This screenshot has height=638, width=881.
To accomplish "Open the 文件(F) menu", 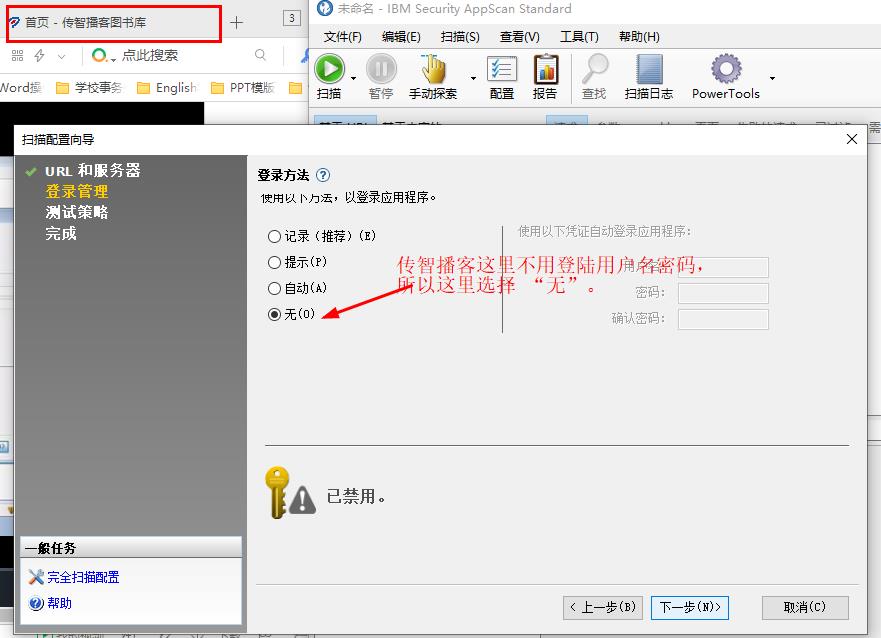I will (x=342, y=37).
